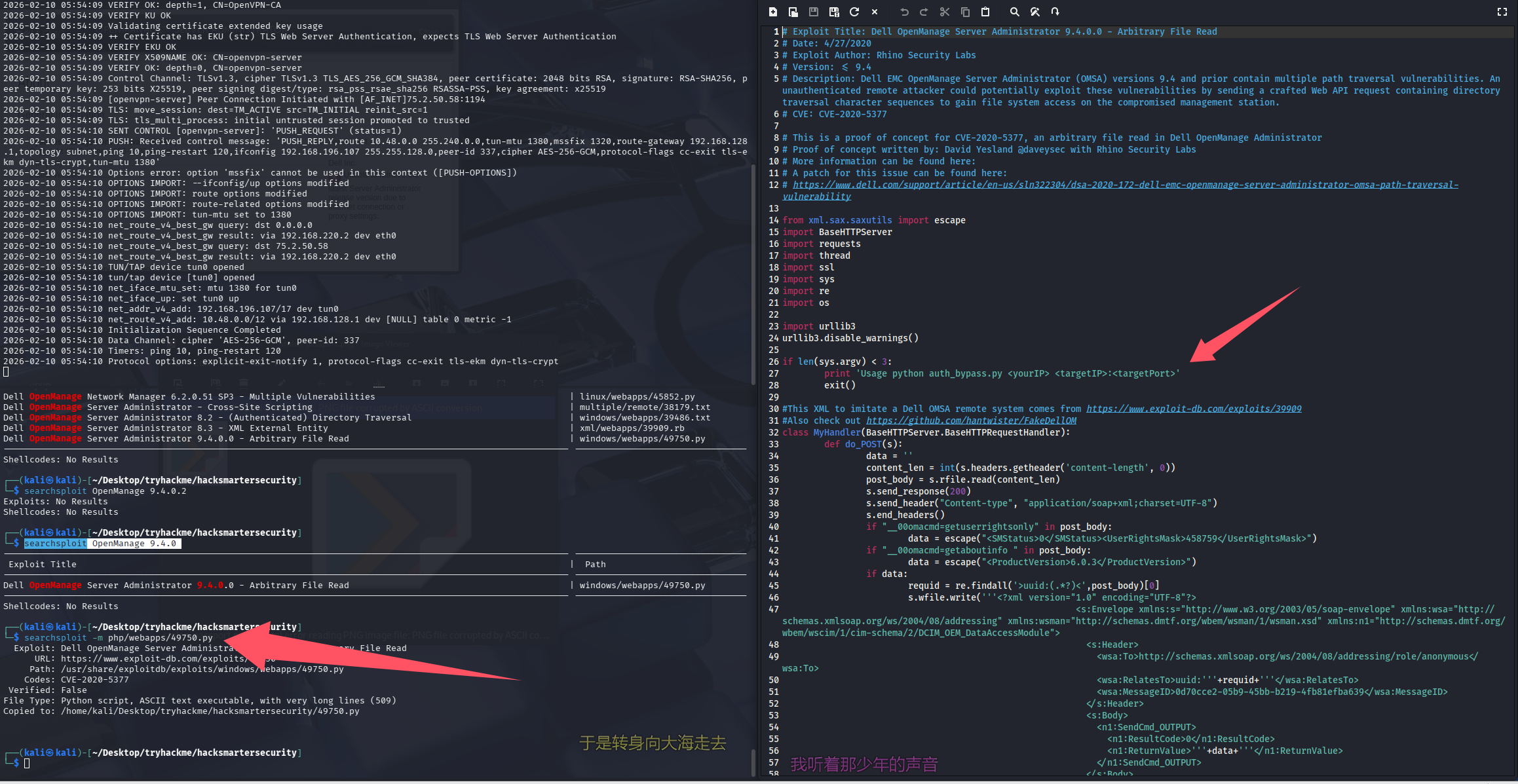Click the Redo arrow icon
The height and width of the screenshot is (784, 1518).
[924, 12]
